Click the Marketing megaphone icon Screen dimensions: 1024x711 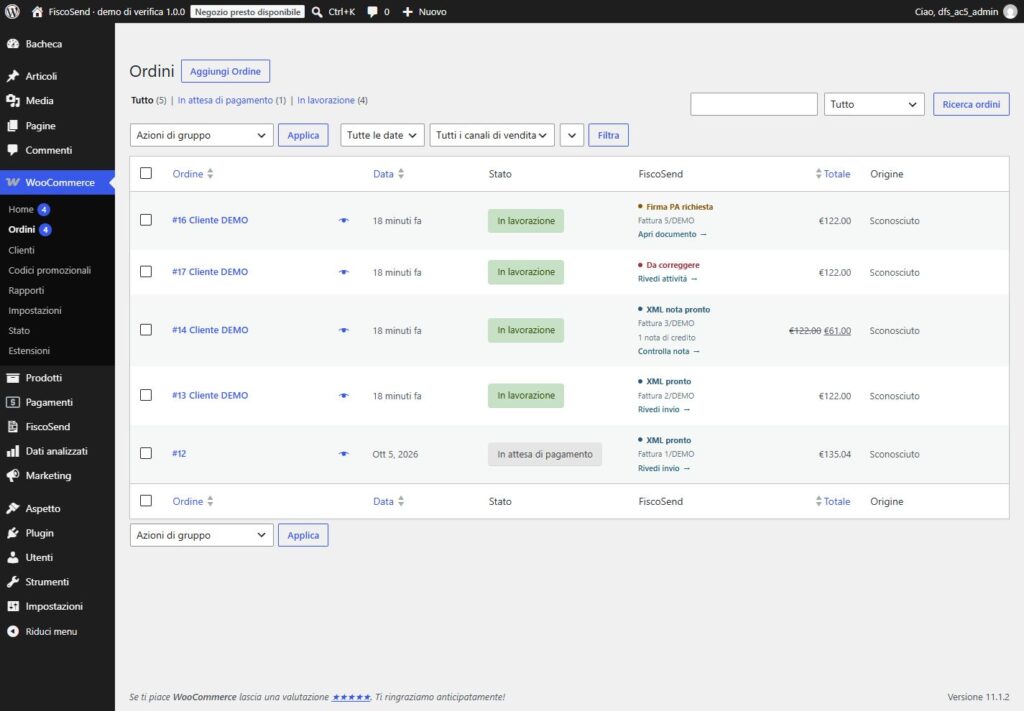coord(12,475)
